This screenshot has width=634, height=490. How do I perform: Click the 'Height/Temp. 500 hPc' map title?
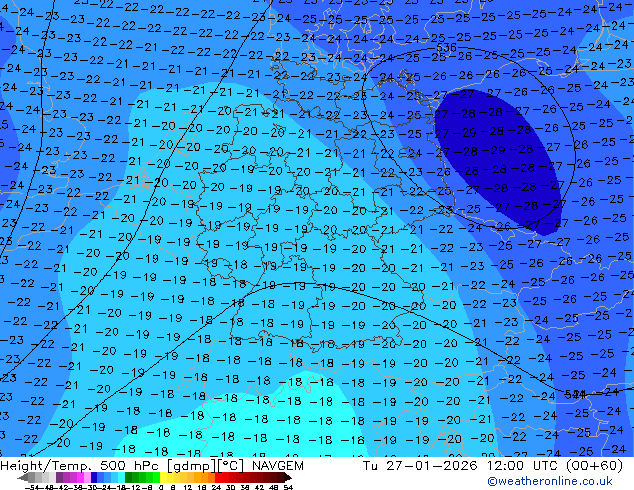coord(81,466)
